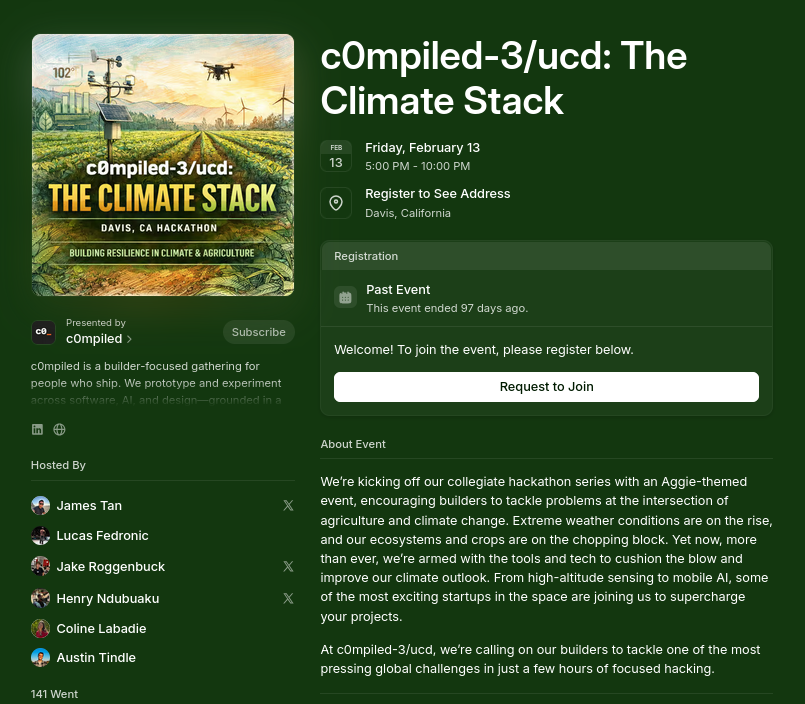Screen dimensions: 805x704
Task: Click the Feb 13 calendar date icon
Action: (x=336, y=156)
